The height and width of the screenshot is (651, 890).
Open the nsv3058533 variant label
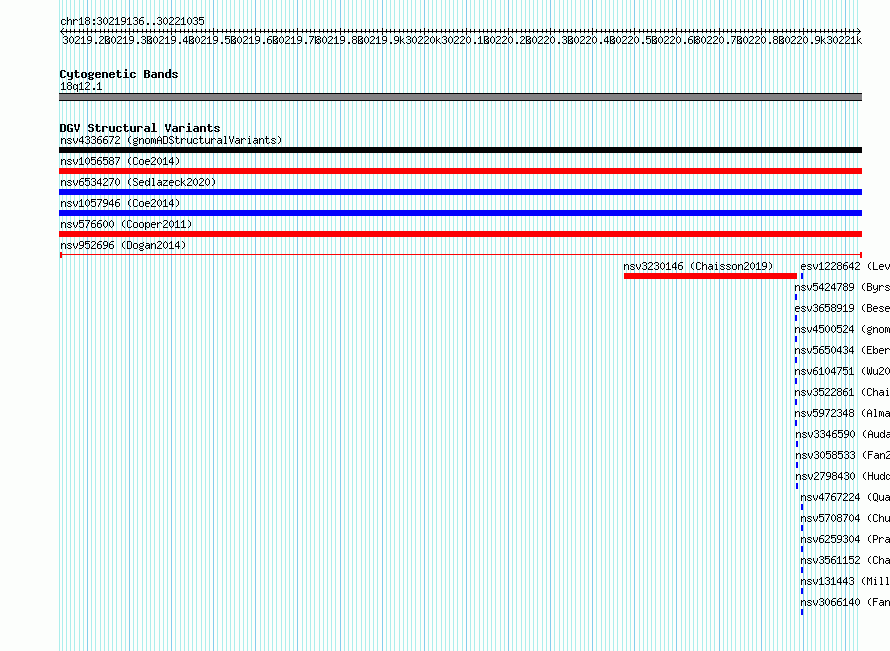[x=843, y=455]
